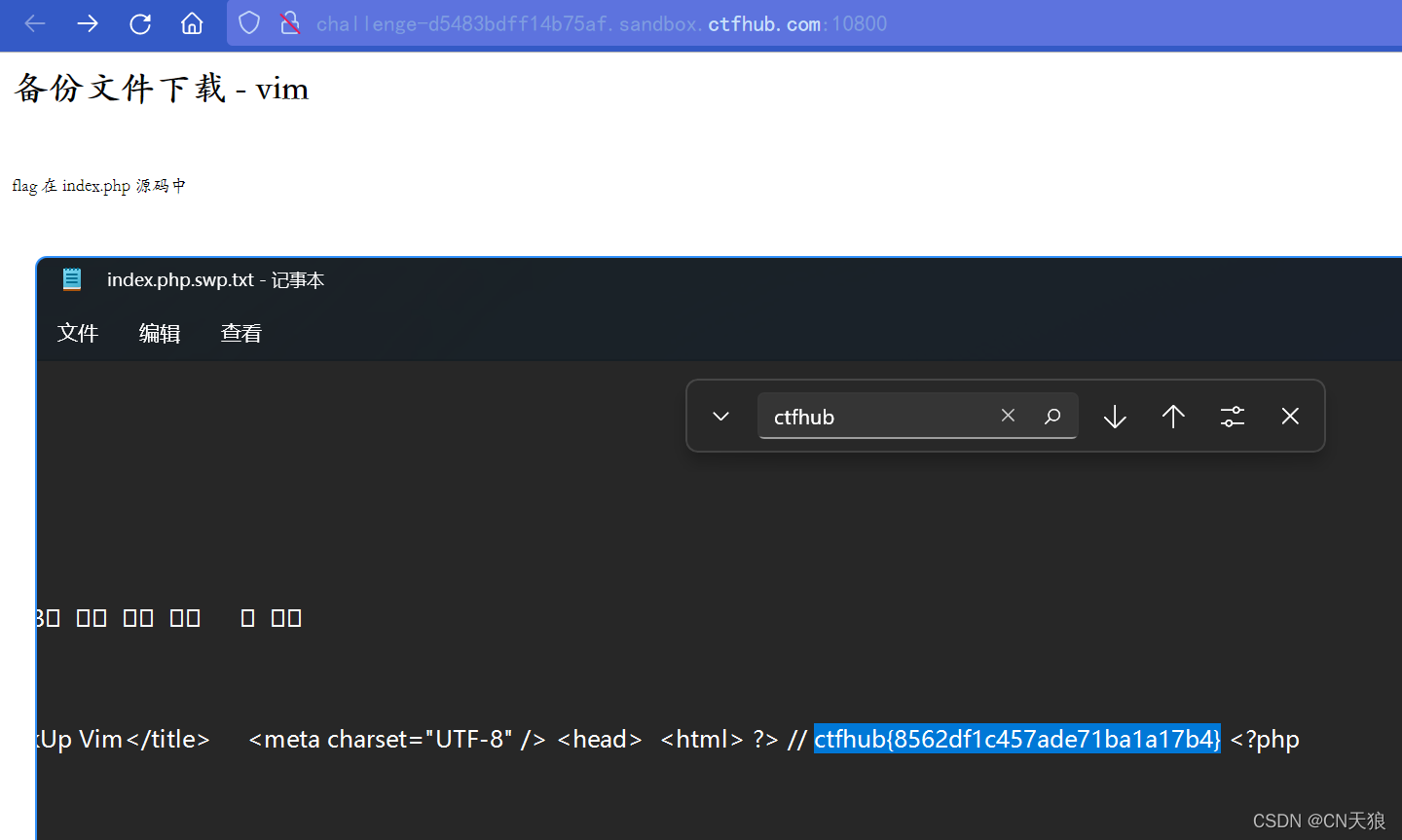Click the Notepad app icon in title bar
This screenshot has width=1402, height=840.
tap(72, 279)
